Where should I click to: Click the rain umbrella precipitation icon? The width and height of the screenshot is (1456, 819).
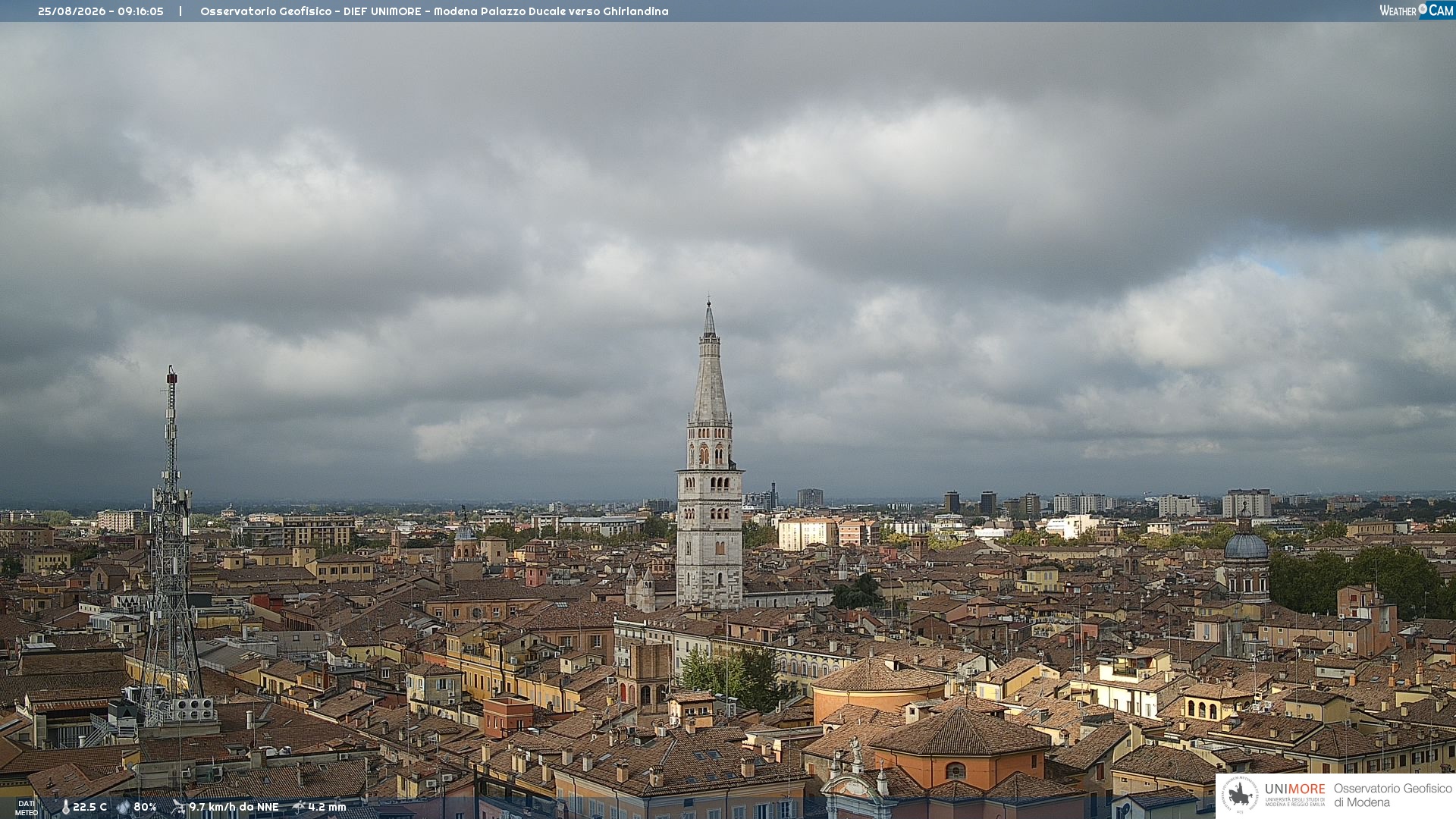pos(299,808)
